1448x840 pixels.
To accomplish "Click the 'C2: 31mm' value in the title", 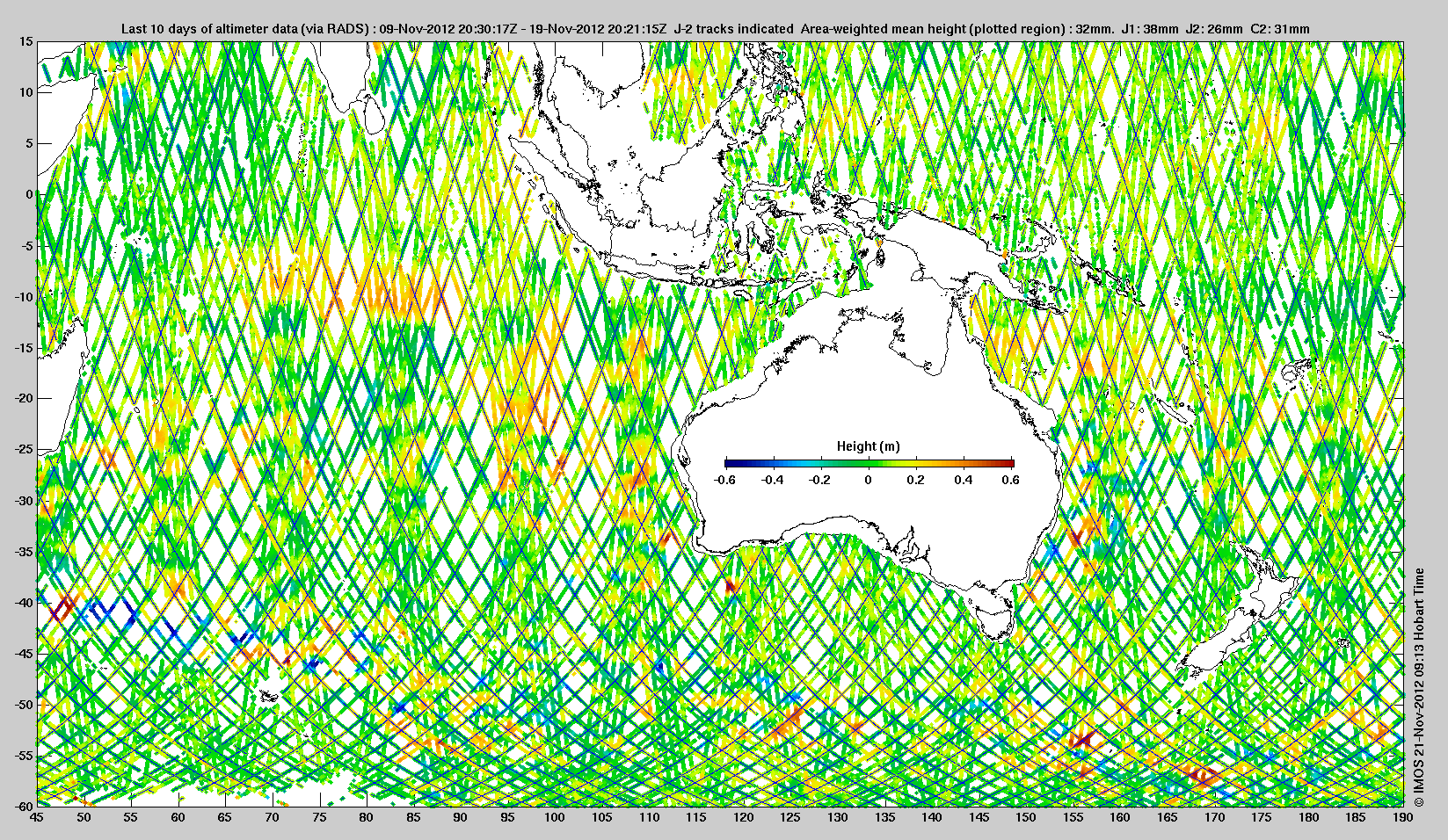I will point(1279,29).
